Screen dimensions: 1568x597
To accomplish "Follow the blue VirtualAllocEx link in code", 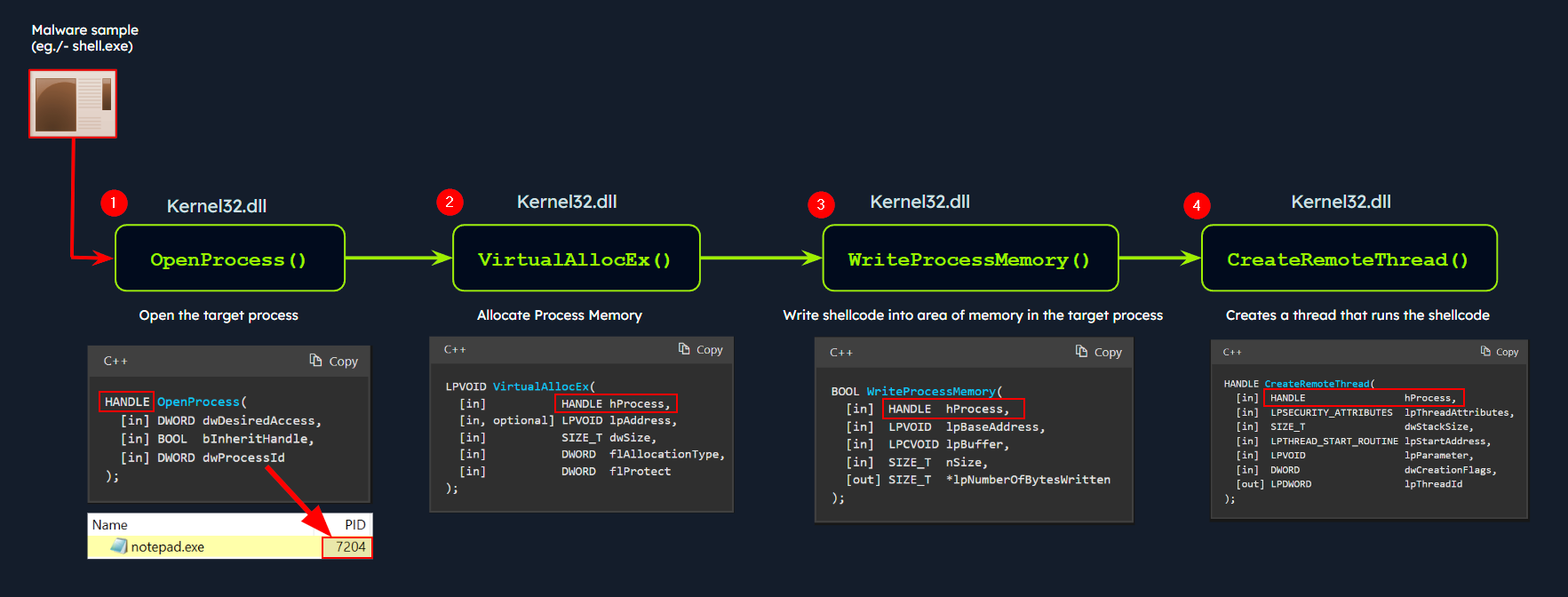I will point(541,386).
